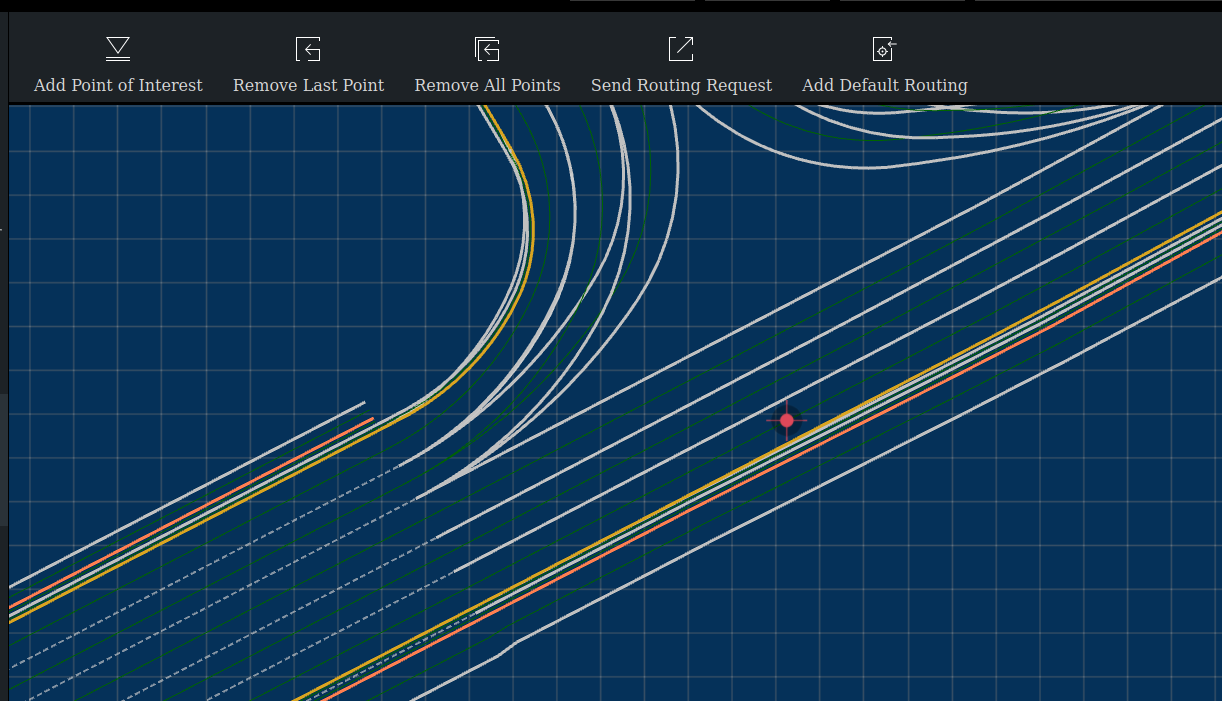Click the "Send Routing Request" label

tap(681, 85)
